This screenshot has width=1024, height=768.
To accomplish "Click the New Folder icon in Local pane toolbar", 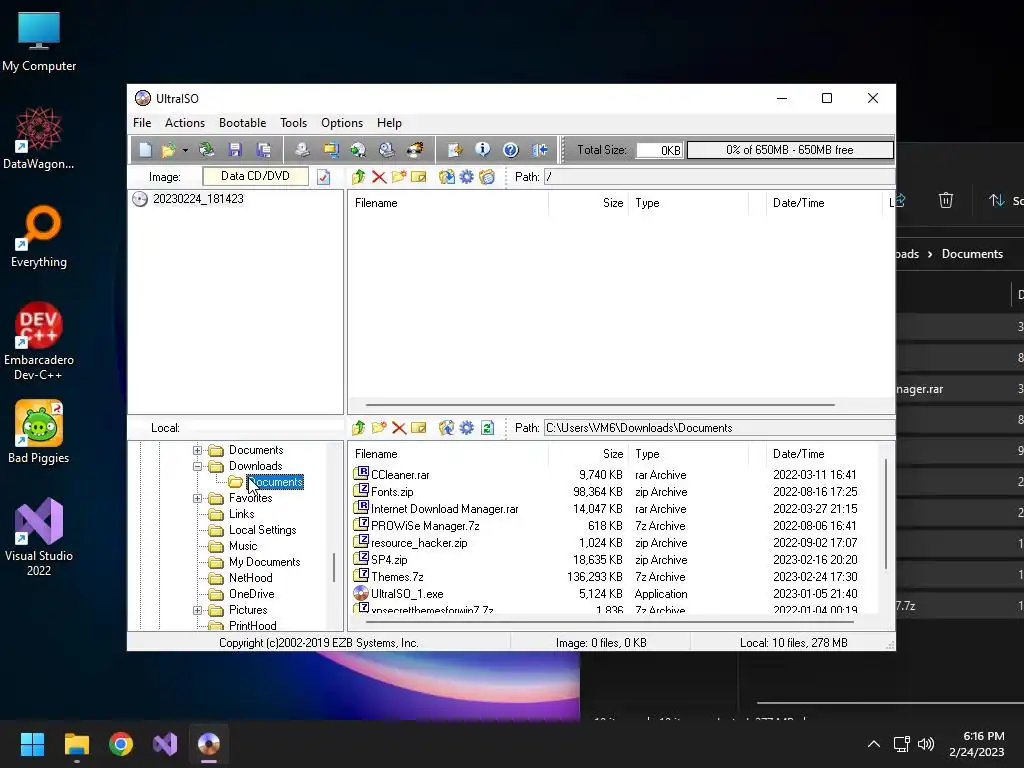I will coord(379,428).
